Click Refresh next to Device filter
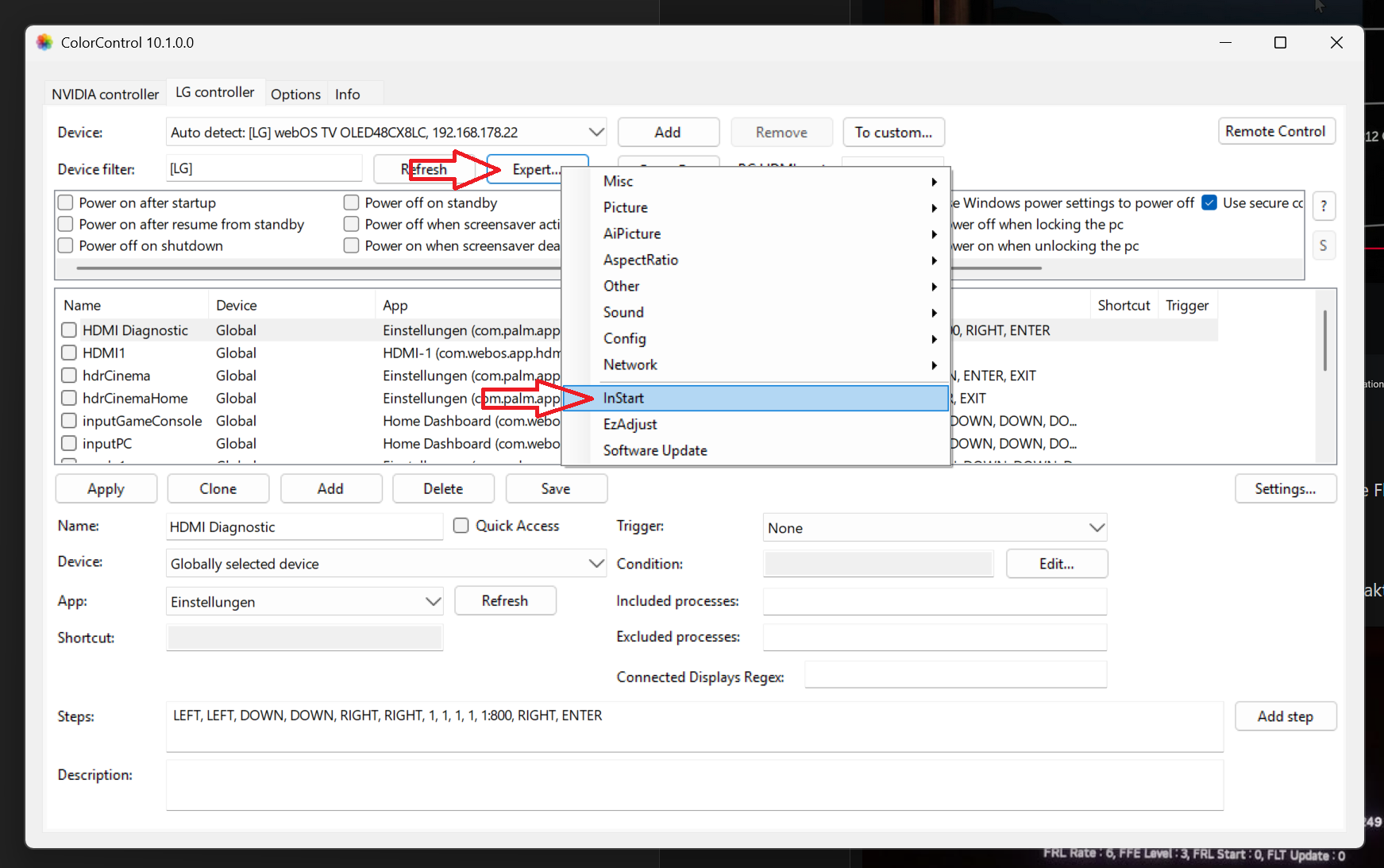The image size is (1384, 868). click(x=424, y=169)
